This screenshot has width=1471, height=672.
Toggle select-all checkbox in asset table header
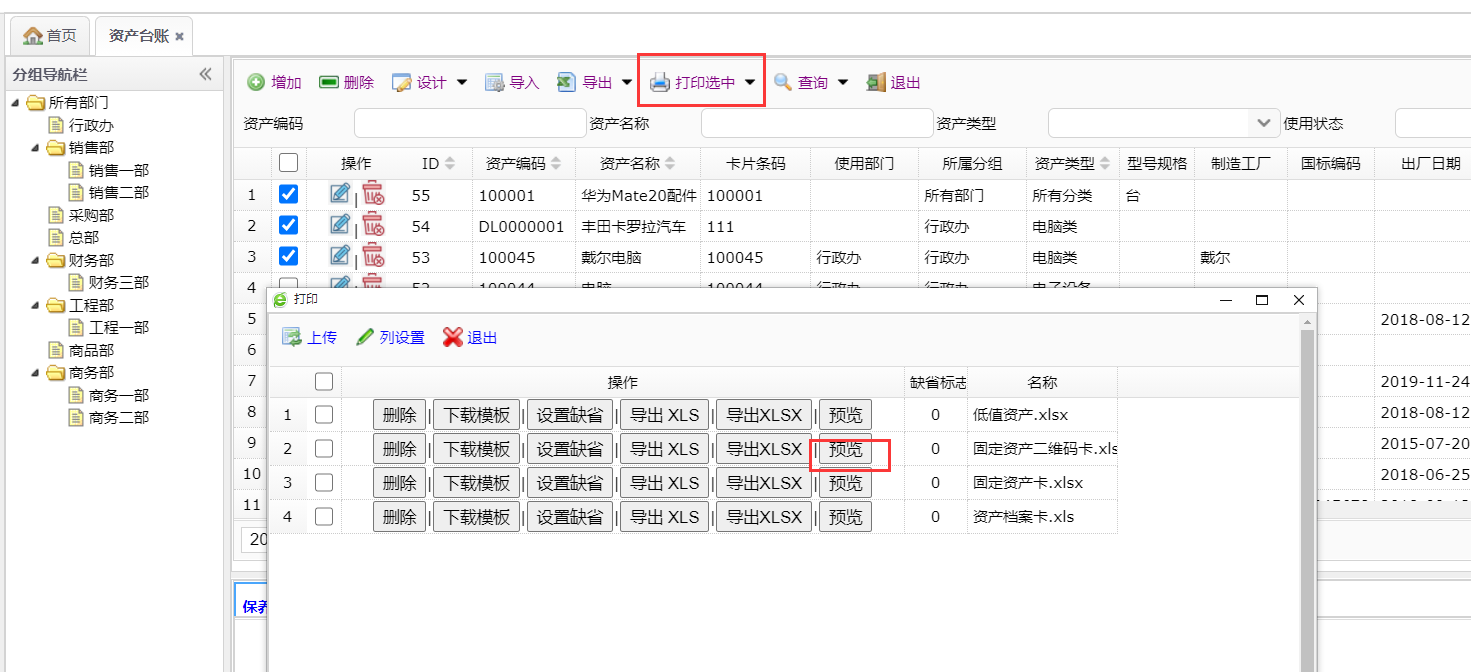pos(288,163)
